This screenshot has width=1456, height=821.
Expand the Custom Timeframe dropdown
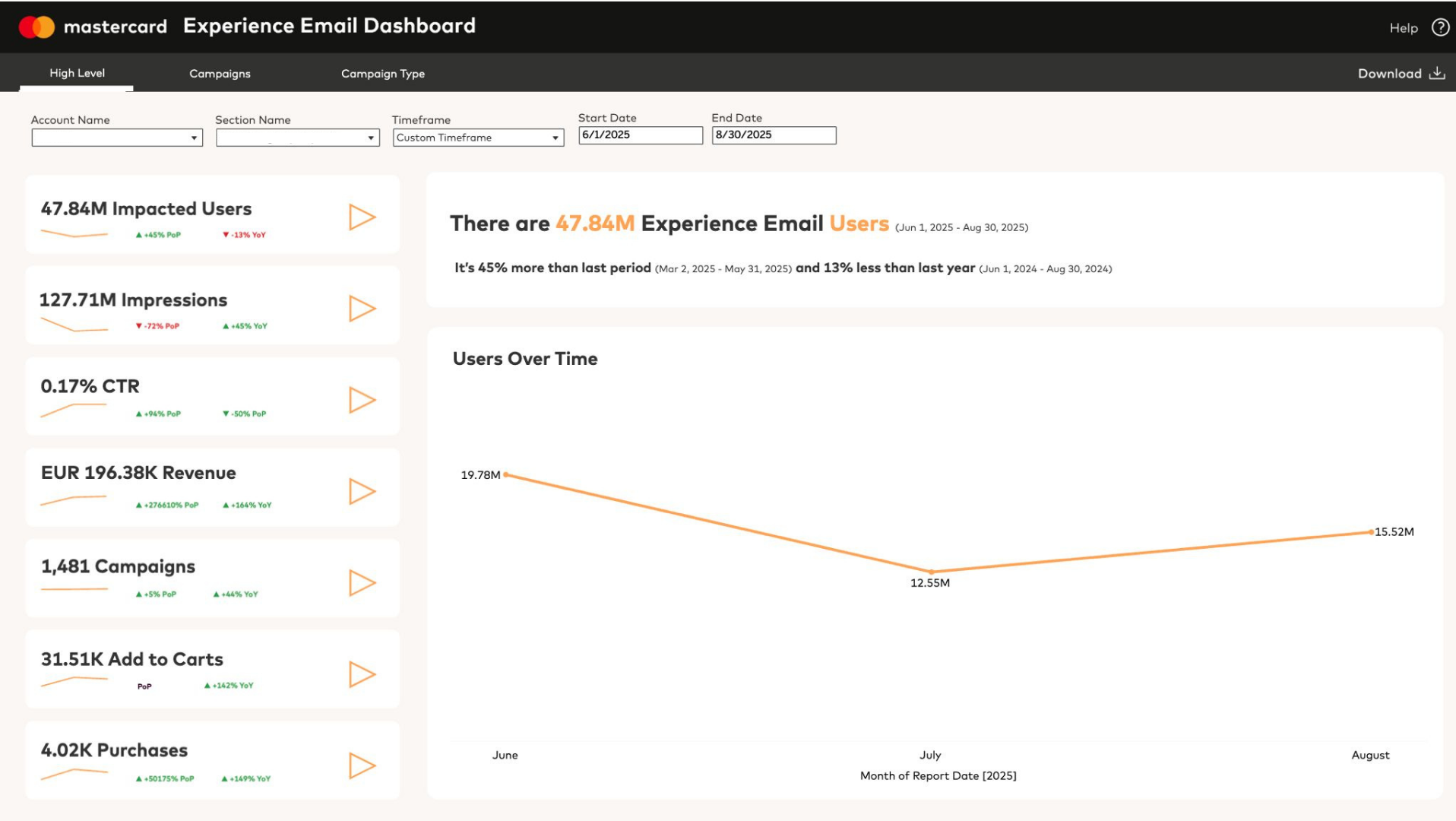(478, 138)
